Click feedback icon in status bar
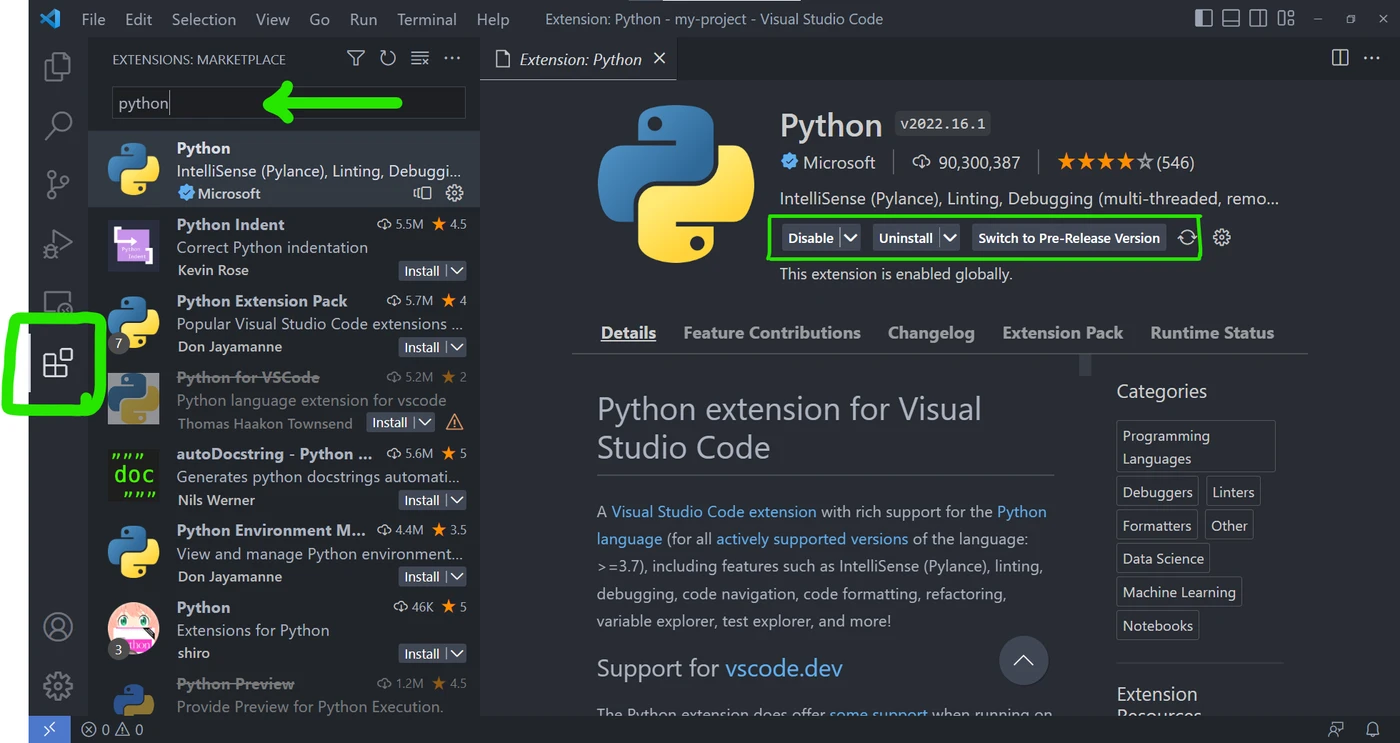 pyautogui.click(x=1336, y=730)
